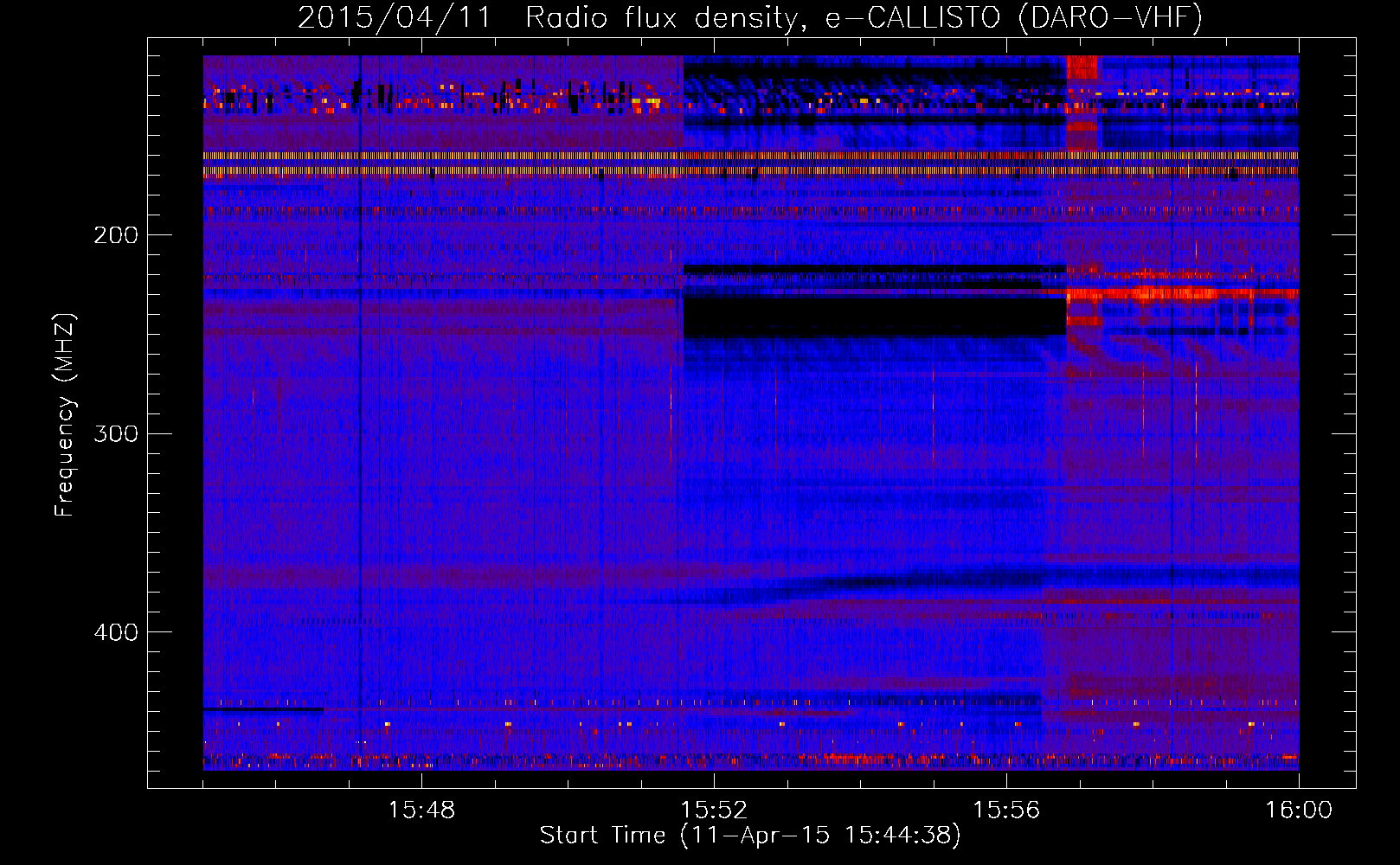Select the "16:00" time tick label

[x=1299, y=811]
